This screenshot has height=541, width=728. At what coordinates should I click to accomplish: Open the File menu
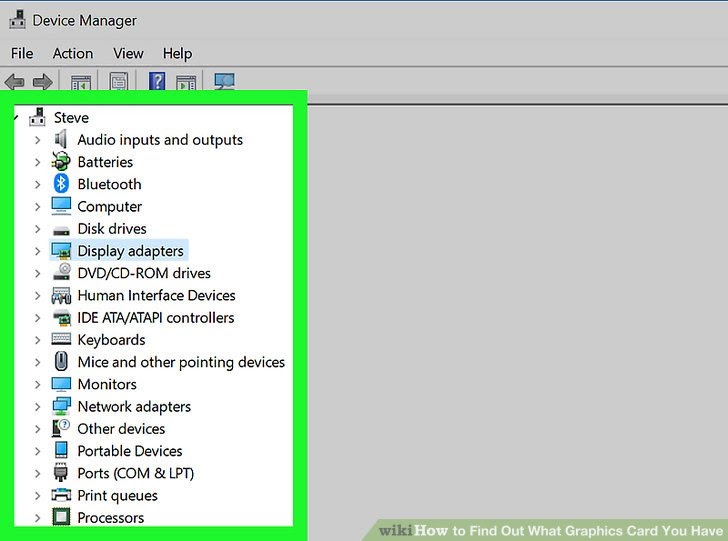[x=22, y=53]
